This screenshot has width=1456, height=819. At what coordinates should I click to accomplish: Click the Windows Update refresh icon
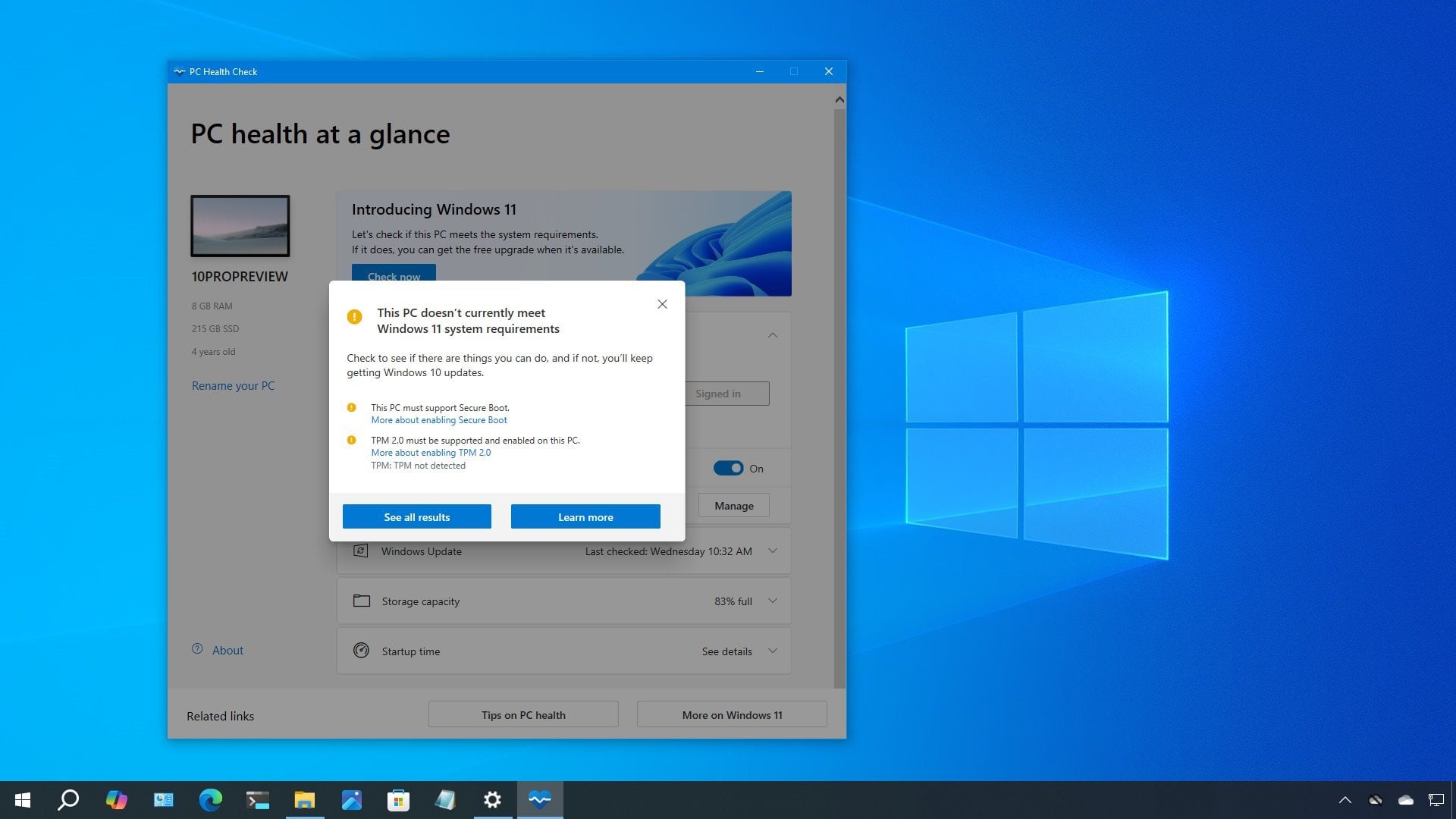[361, 551]
